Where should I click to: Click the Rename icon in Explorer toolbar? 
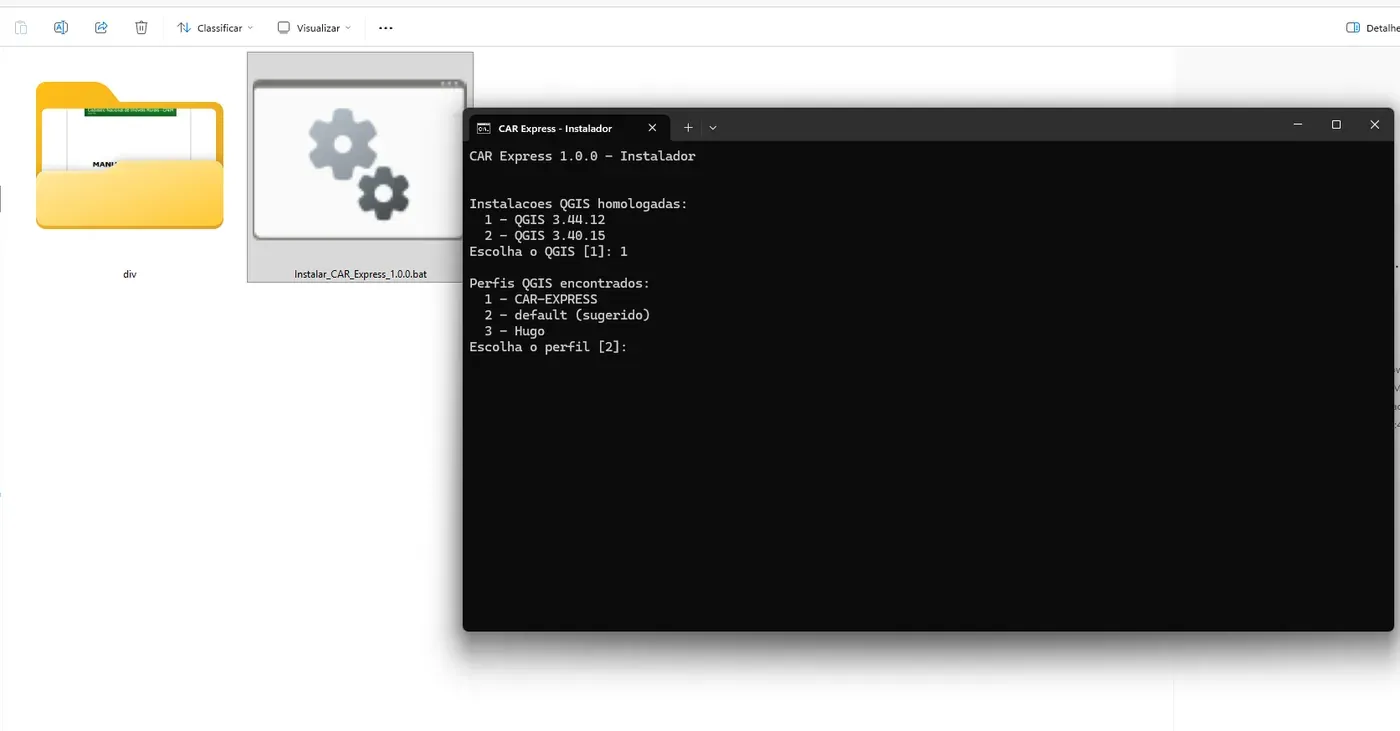coord(61,28)
